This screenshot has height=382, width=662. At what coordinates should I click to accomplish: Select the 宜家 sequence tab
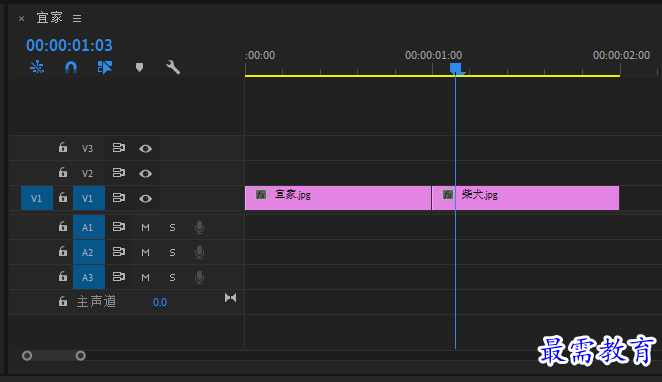[49, 18]
